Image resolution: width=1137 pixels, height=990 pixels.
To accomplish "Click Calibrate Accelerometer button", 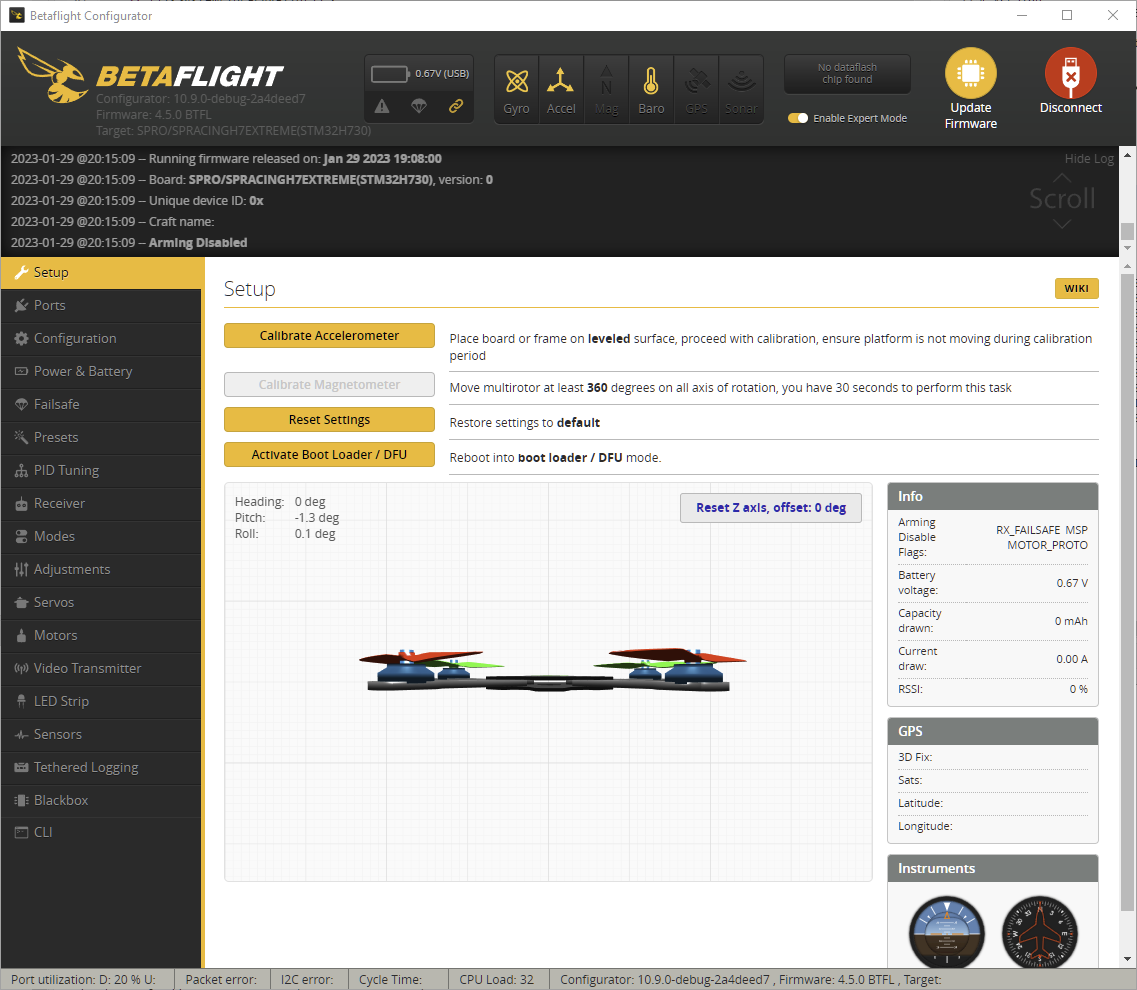I will click(329, 336).
